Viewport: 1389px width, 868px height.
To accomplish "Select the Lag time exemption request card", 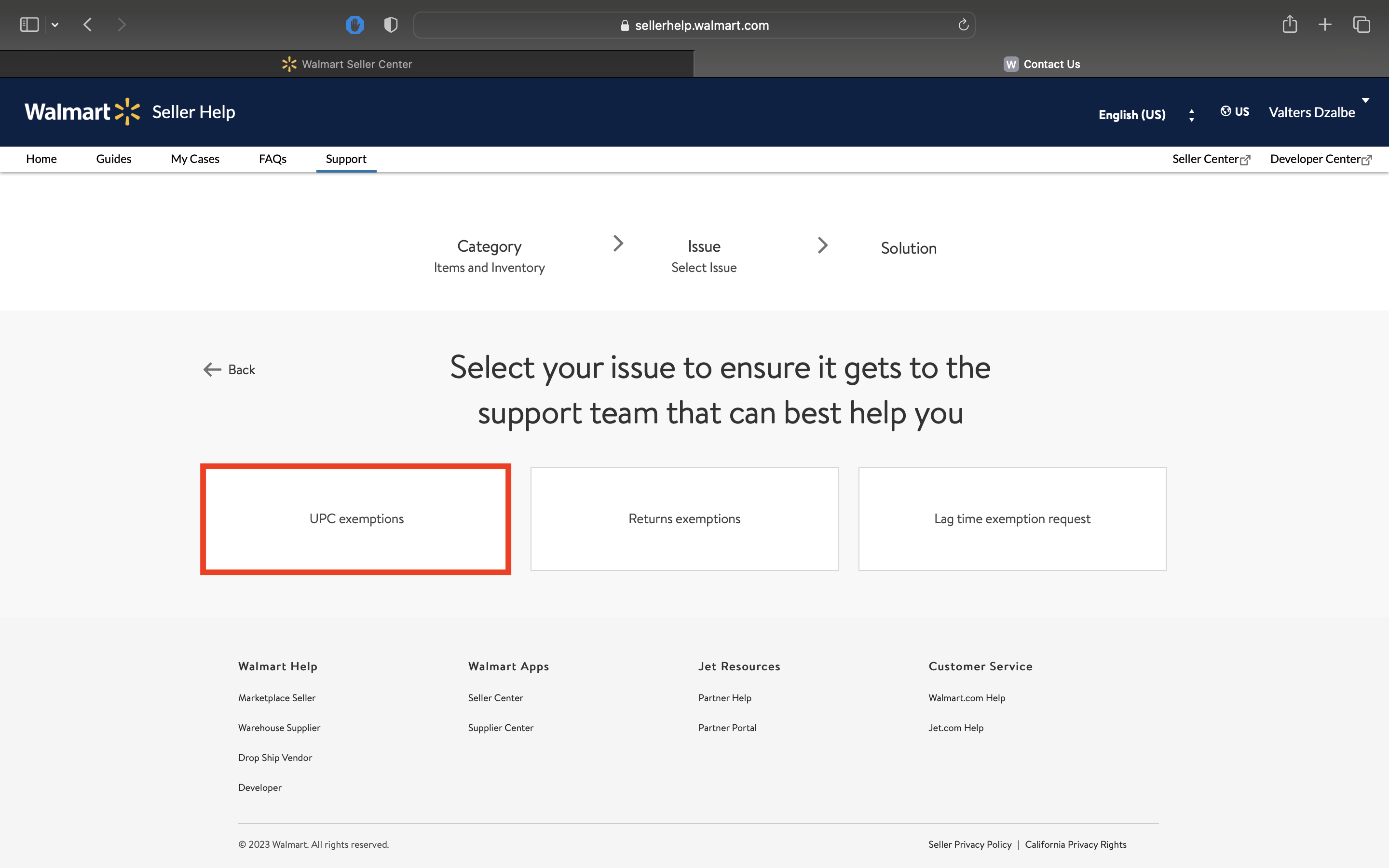I will coord(1012,519).
